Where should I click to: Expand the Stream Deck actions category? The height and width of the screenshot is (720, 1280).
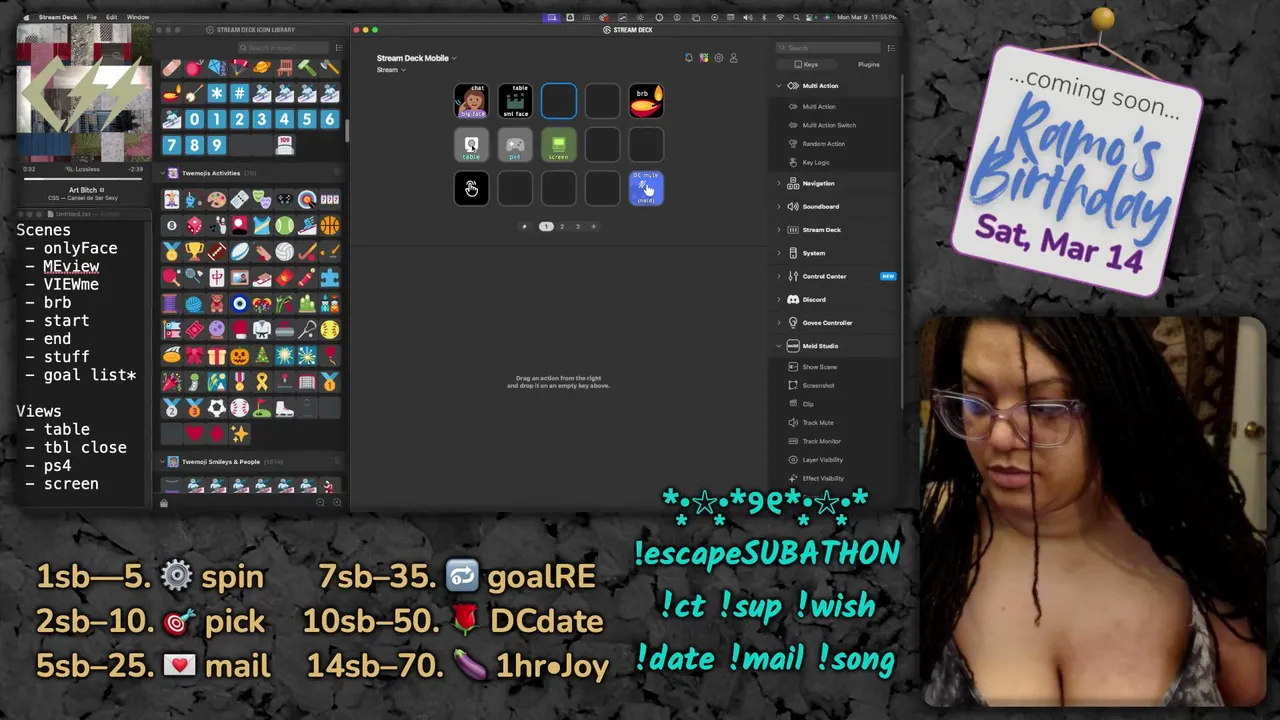click(779, 230)
